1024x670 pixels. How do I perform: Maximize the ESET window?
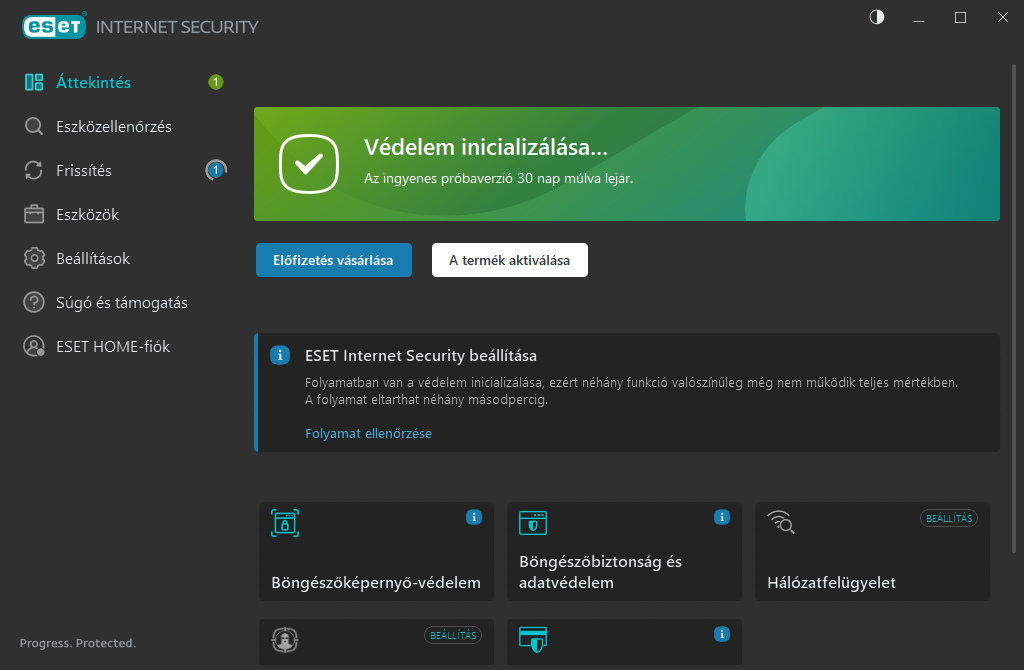960,18
